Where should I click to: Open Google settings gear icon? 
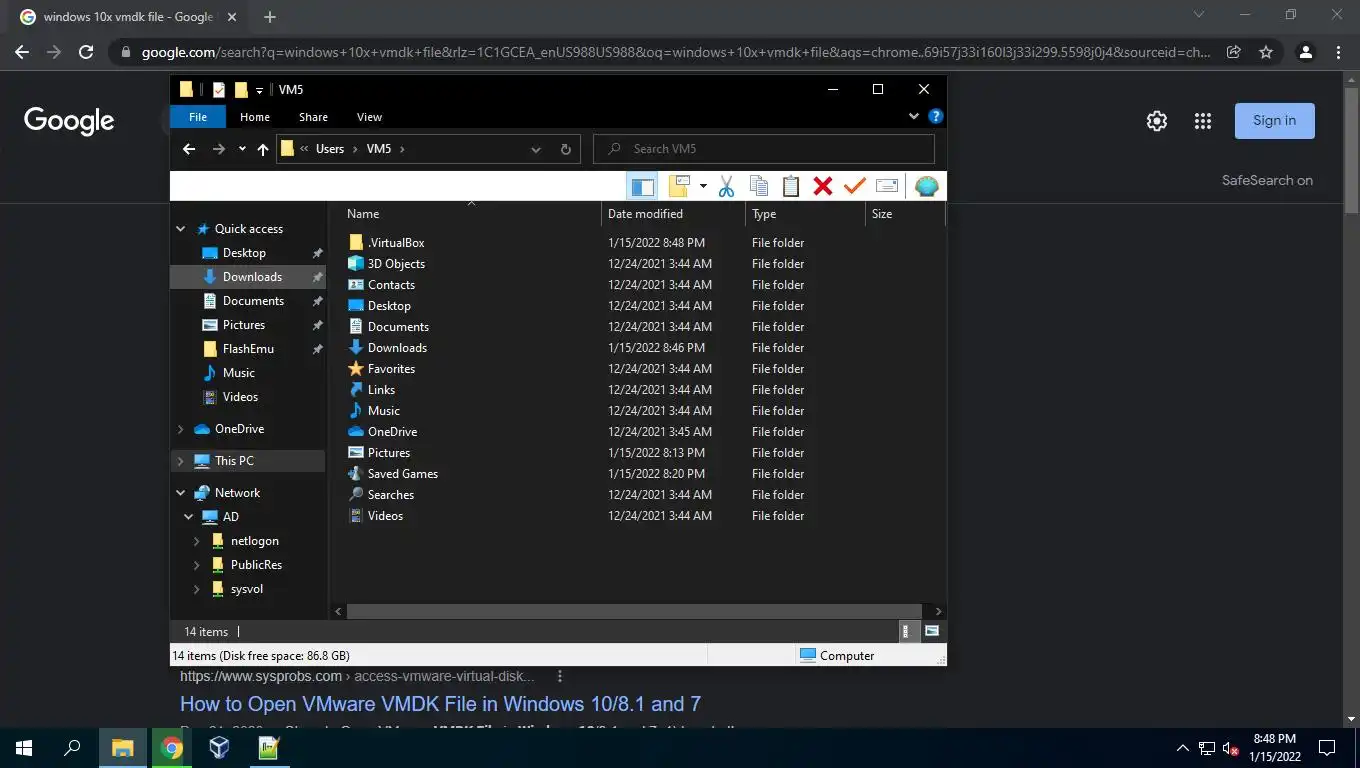click(x=1157, y=121)
